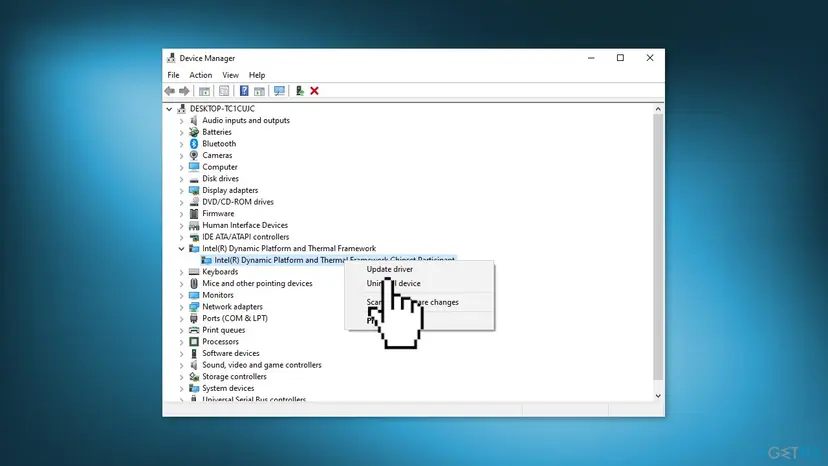The width and height of the screenshot is (828, 466).
Task: Expand the Ports (COM & LPT) category
Action: [181, 319]
